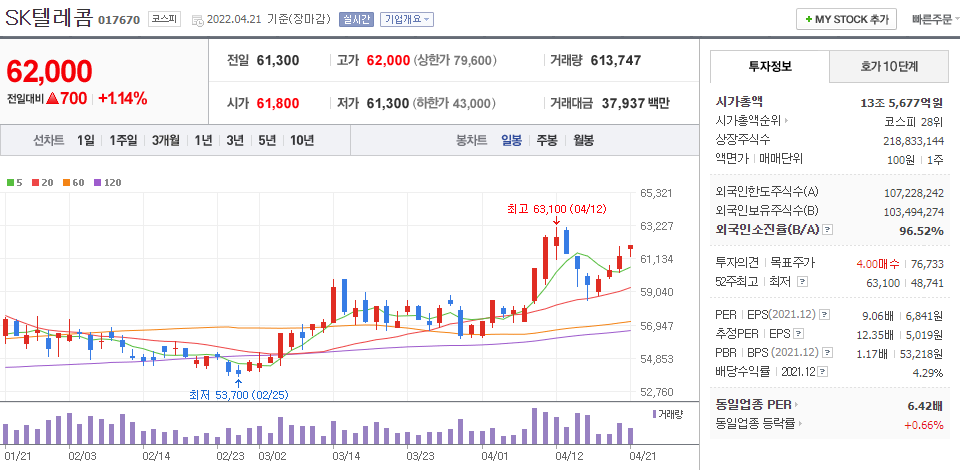The height and width of the screenshot is (470, 964).
Task: Open help icon next to 외국인소진율(B/A)
Action: pos(828,229)
